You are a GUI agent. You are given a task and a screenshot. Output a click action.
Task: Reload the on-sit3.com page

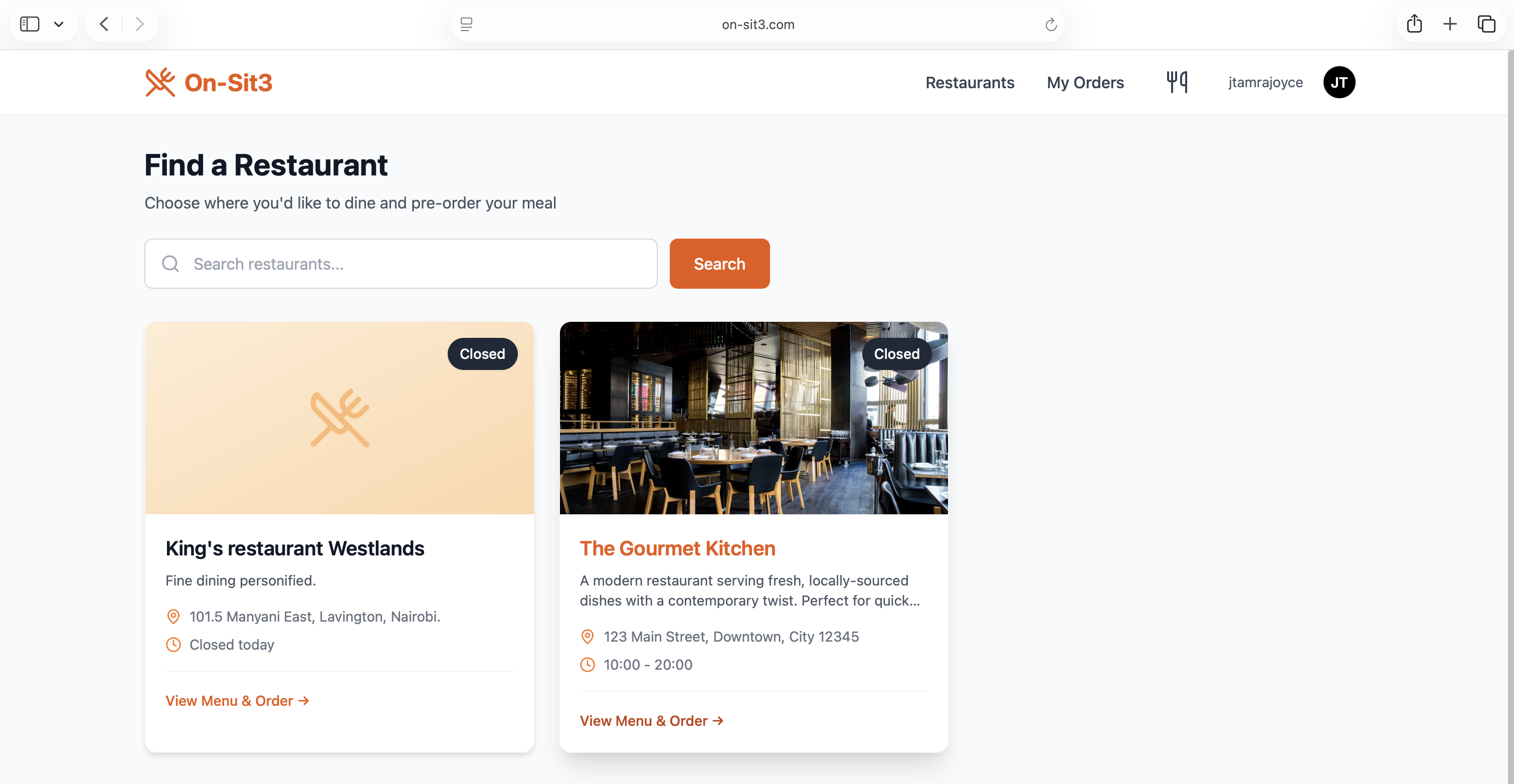pyautogui.click(x=1051, y=24)
